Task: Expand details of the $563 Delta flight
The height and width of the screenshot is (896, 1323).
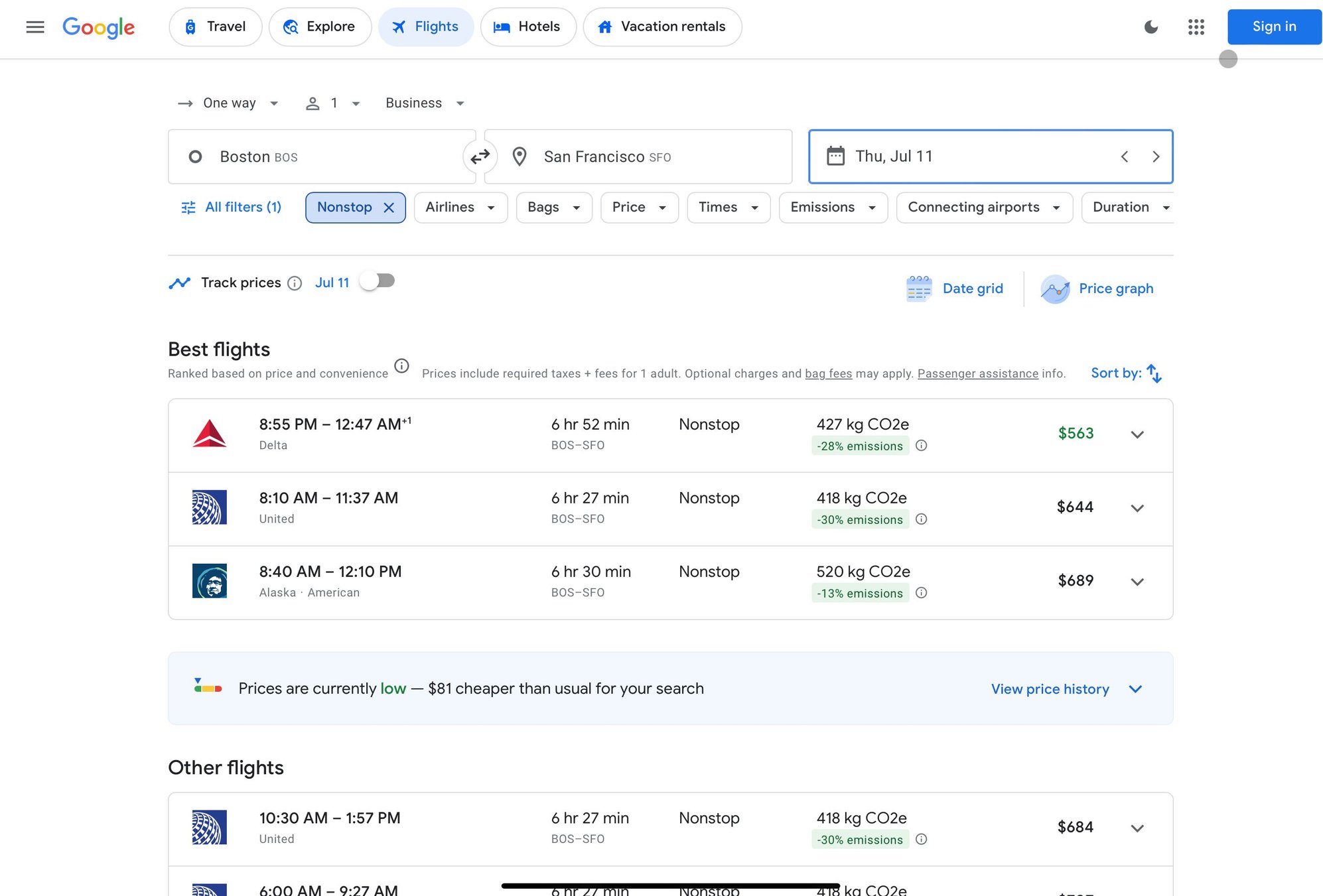Action: pyautogui.click(x=1137, y=435)
